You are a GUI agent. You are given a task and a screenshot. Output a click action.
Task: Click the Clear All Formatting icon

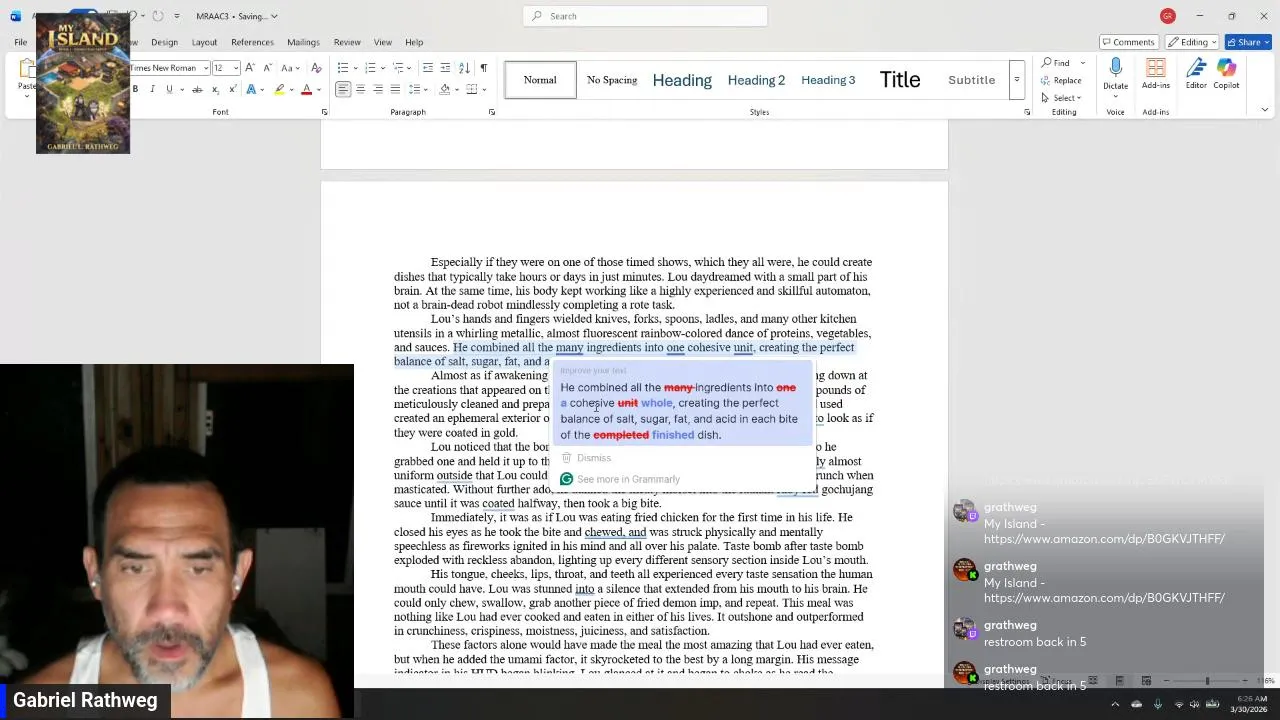pos(316,68)
